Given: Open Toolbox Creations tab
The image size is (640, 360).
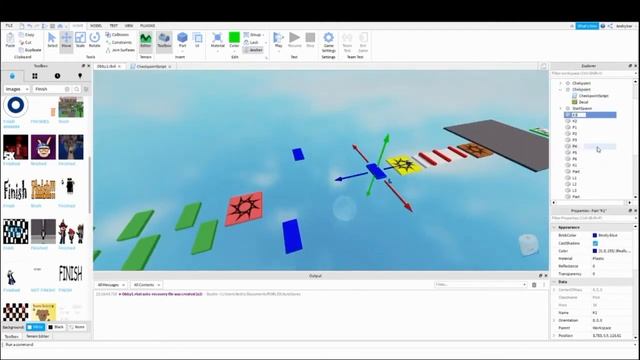Looking at the screenshot, I should 80,76.
